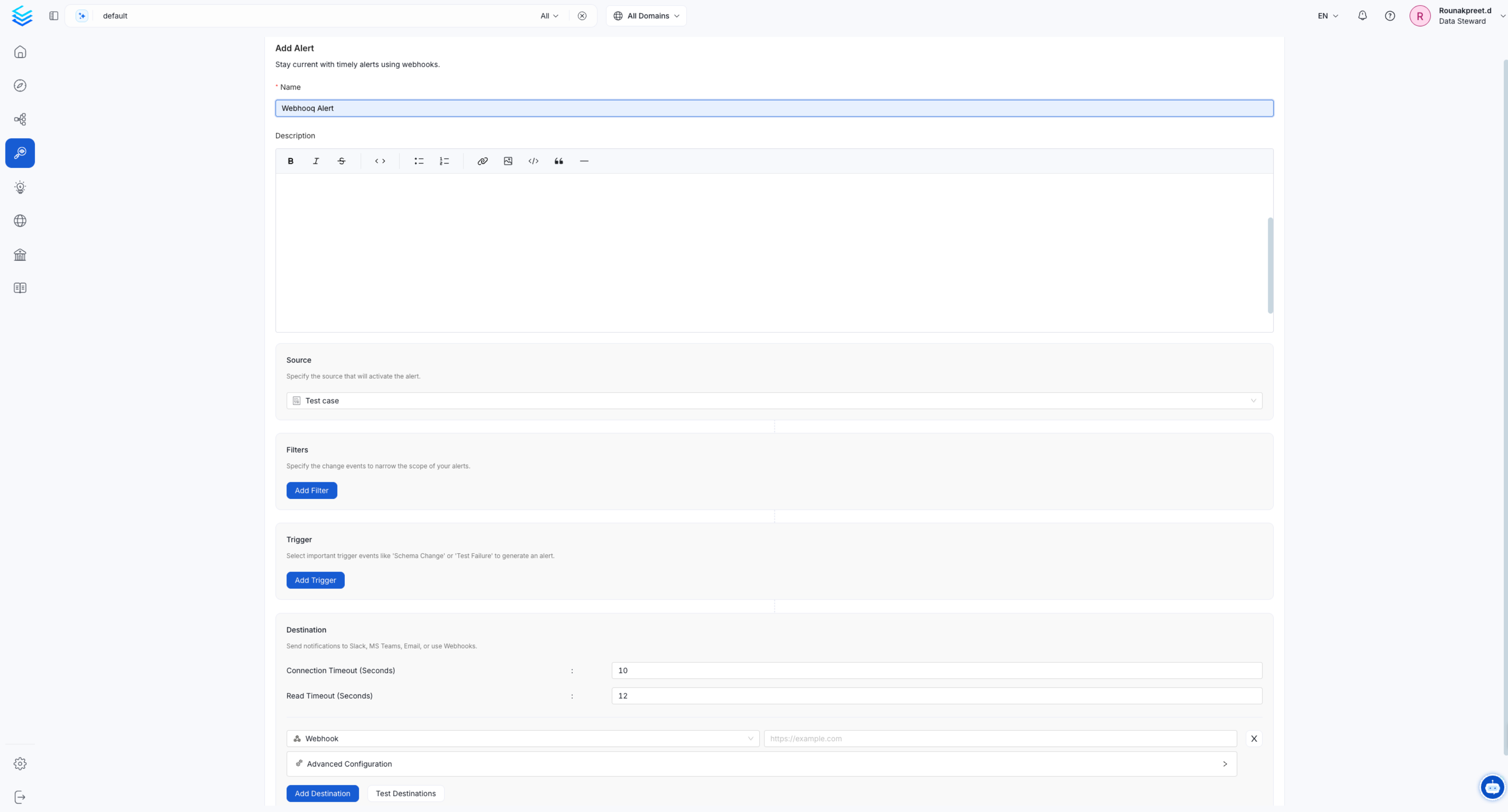Open notifications bell in header
Viewport: 1508px width, 812px height.
click(x=1362, y=16)
